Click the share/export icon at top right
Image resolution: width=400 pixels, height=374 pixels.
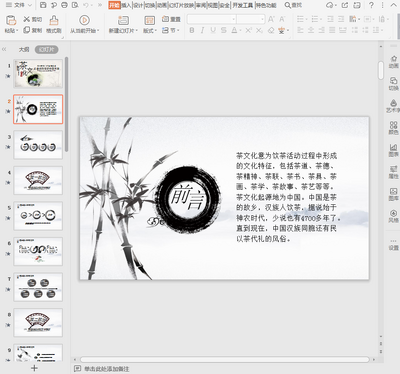coord(345,5)
